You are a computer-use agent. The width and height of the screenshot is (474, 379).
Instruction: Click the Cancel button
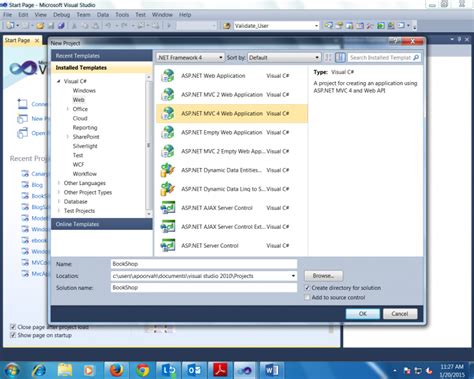400,314
